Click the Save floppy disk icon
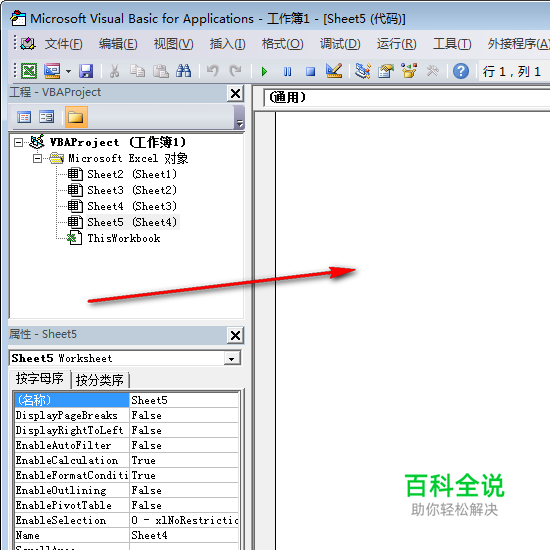550x550 pixels. 86,71
